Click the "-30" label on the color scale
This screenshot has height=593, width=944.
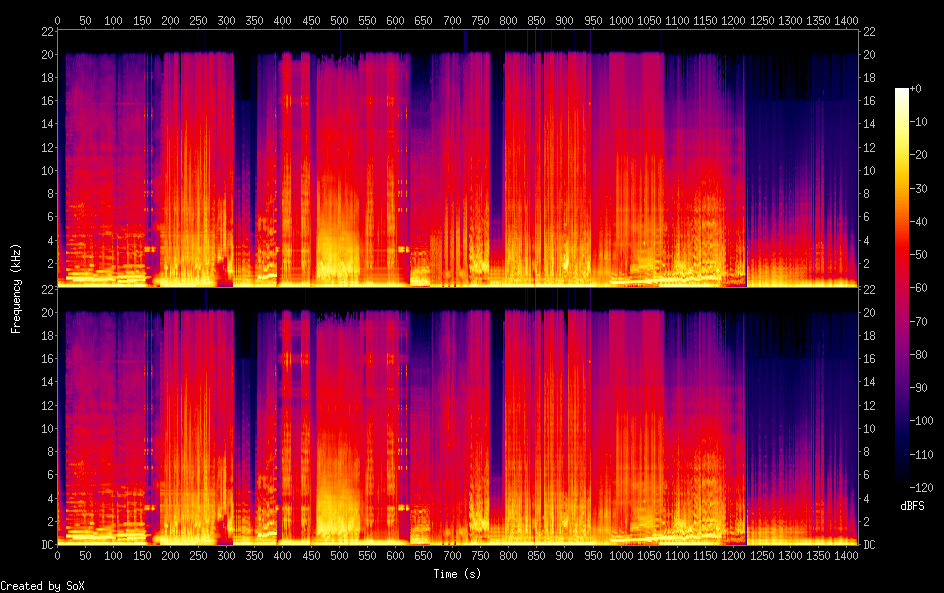[918, 188]
